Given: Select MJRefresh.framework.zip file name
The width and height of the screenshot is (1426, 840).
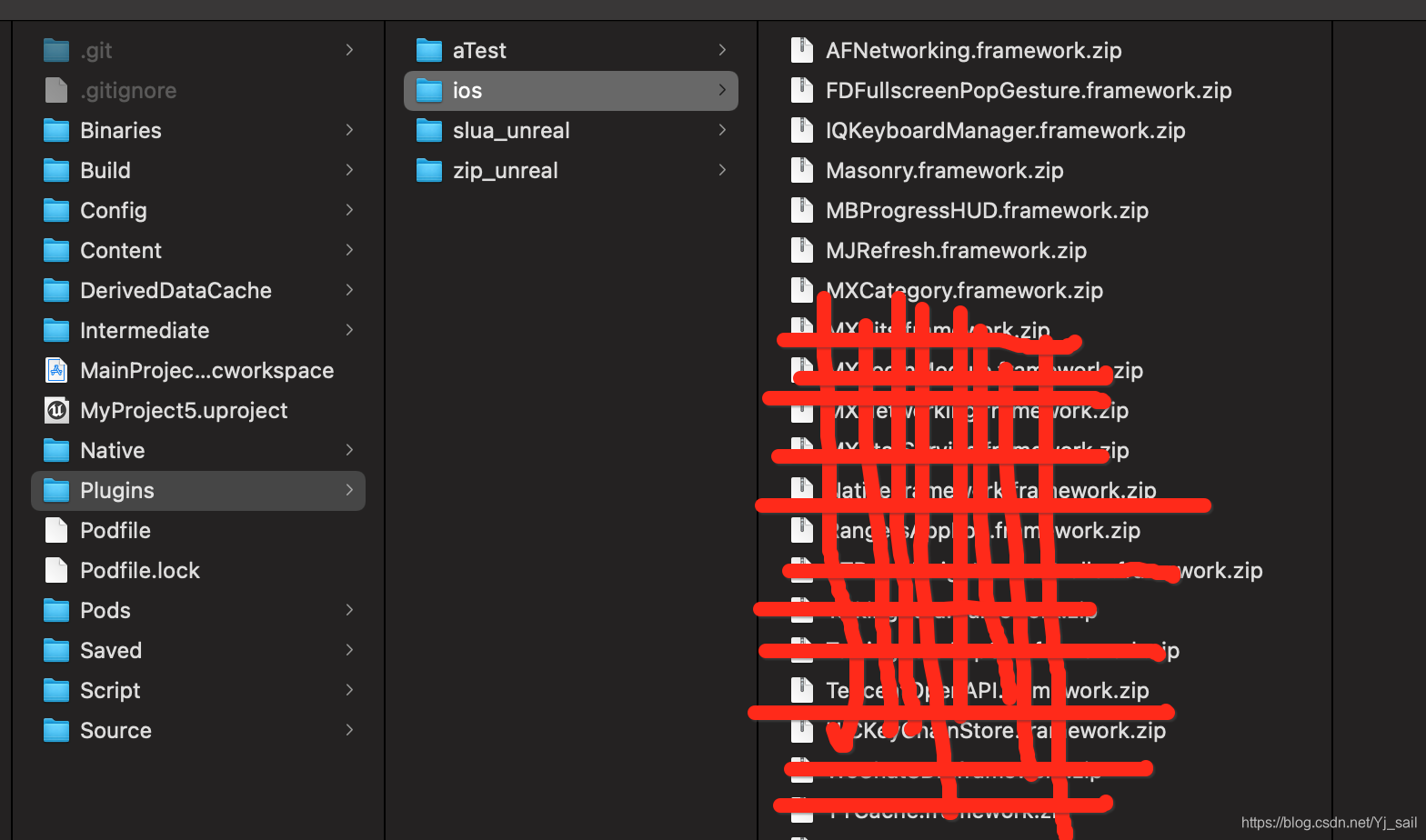Looking at the screenshot, I should click(956, 251).
